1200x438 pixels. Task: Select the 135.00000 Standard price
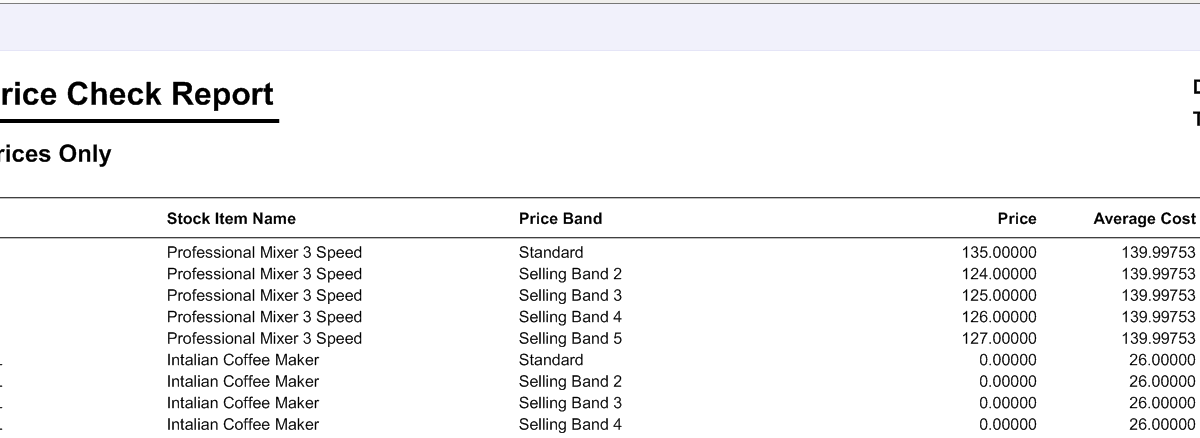999,252
